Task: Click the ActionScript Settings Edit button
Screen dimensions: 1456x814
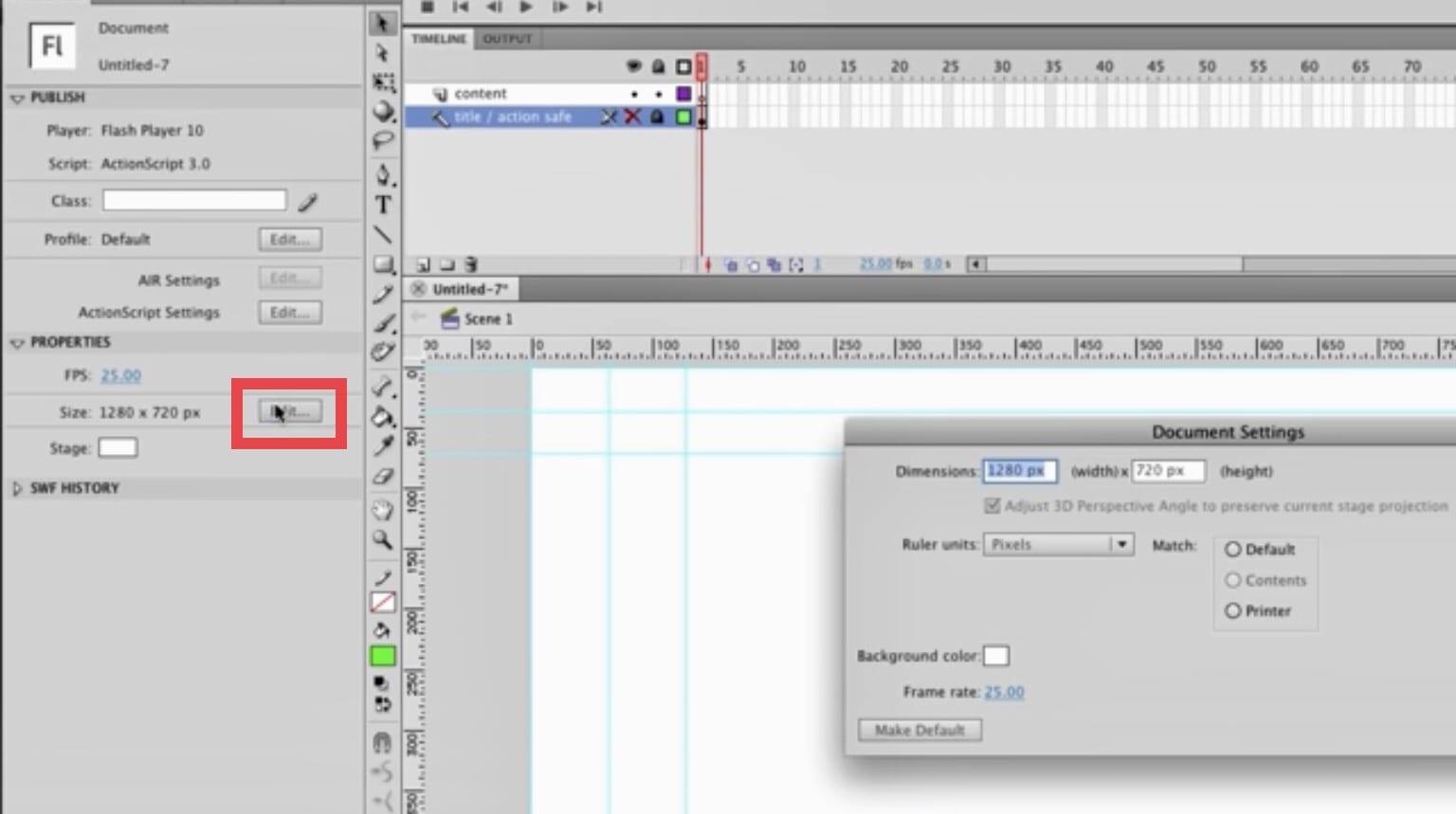Action: [290, 313]
